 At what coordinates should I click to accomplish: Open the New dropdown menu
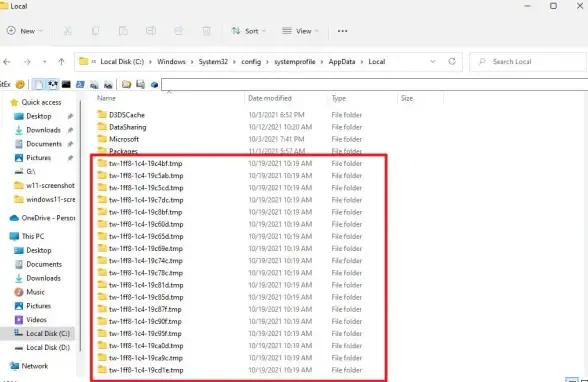(x=25, y=31)
